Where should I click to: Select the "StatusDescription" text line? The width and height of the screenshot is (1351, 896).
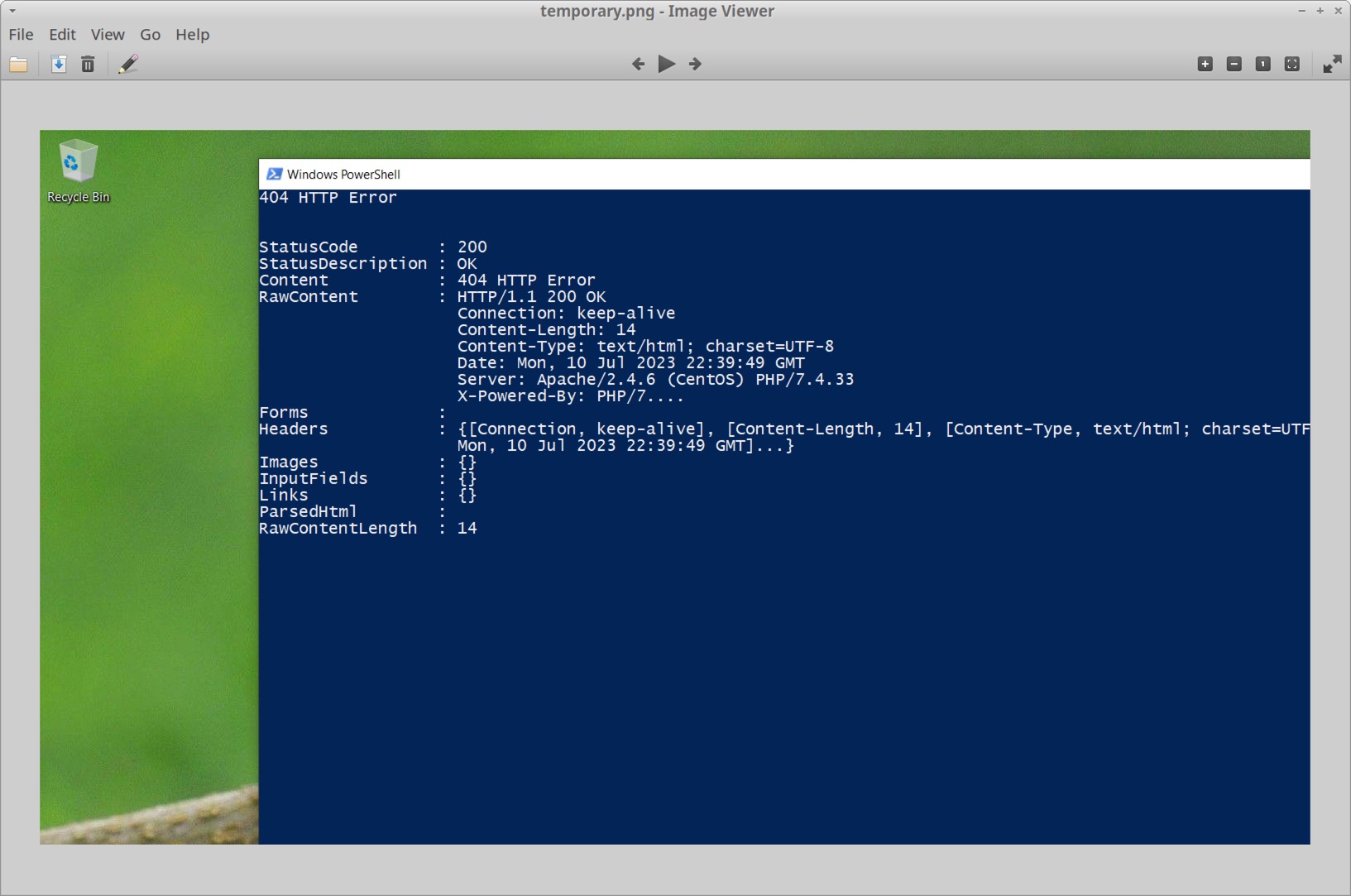coord(368,263)
